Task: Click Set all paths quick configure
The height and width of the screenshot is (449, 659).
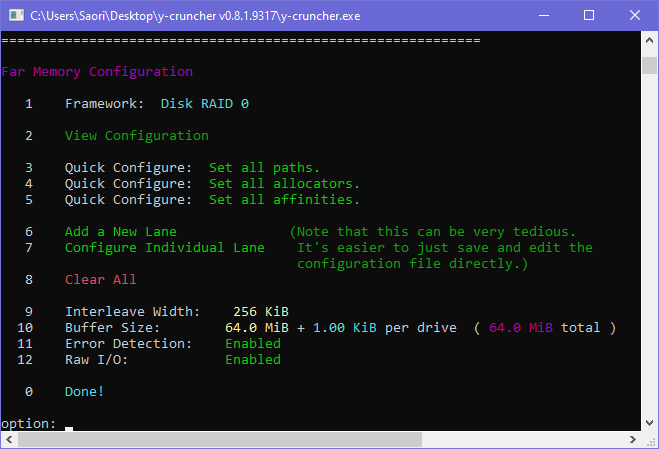Action: click(264, 168)
